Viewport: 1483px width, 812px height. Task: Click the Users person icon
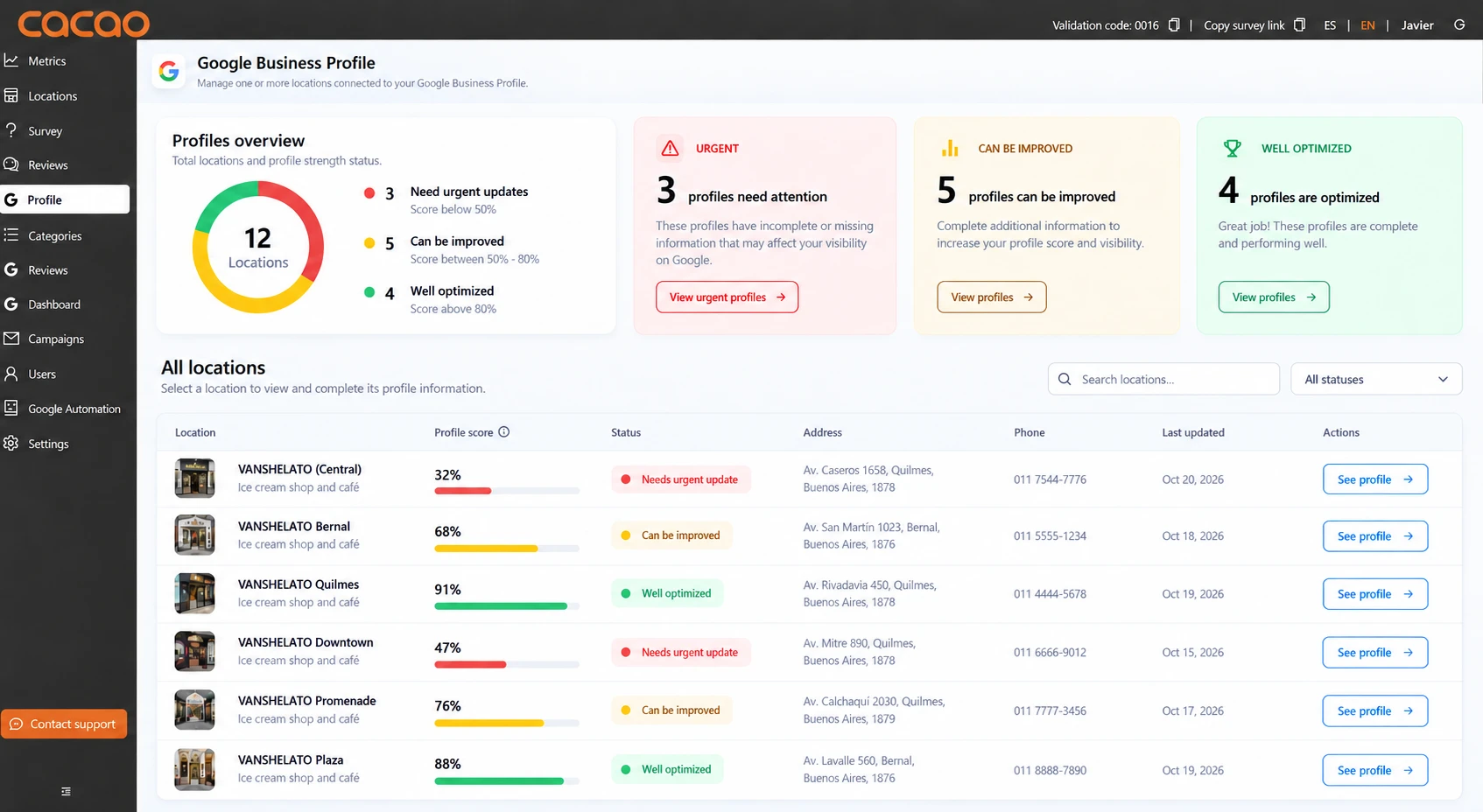pyautogui.click(x=11, y=374)
